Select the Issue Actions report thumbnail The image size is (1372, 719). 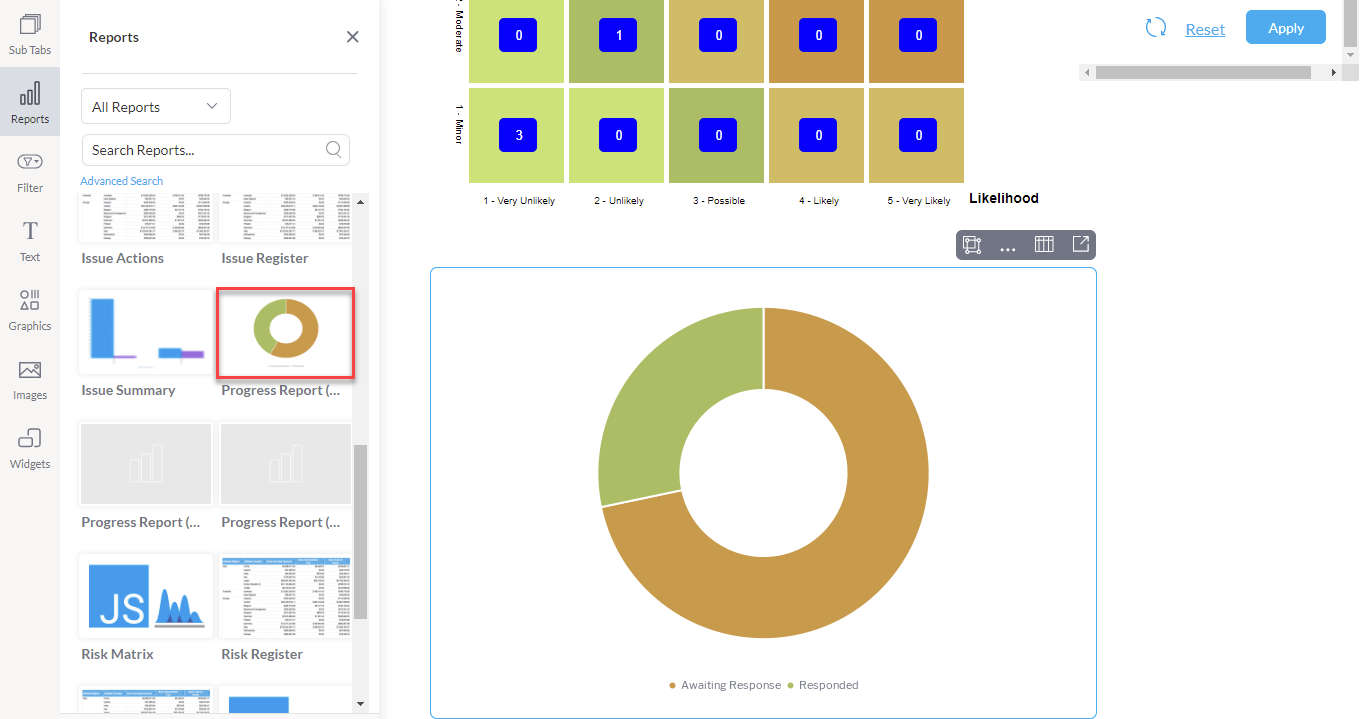(x=146, y=219)
